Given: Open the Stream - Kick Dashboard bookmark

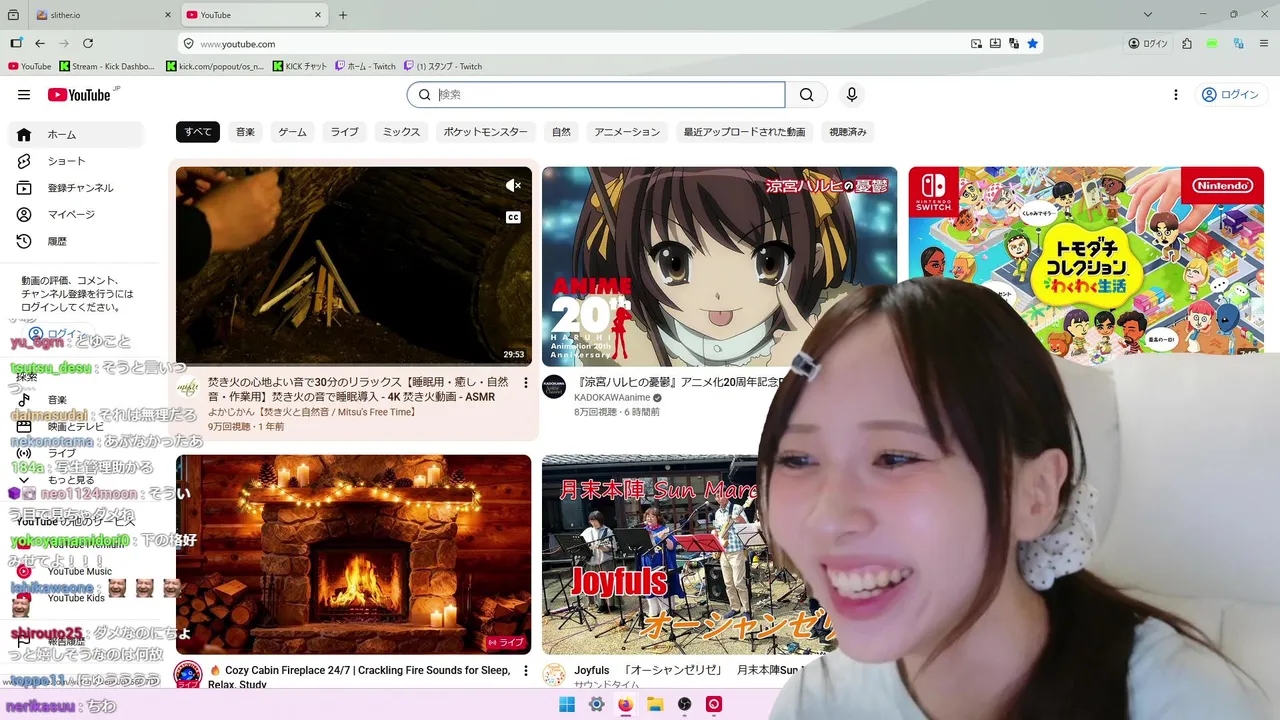Looking at the screenshot, I should pyautogui.click(x=108, y=66).
